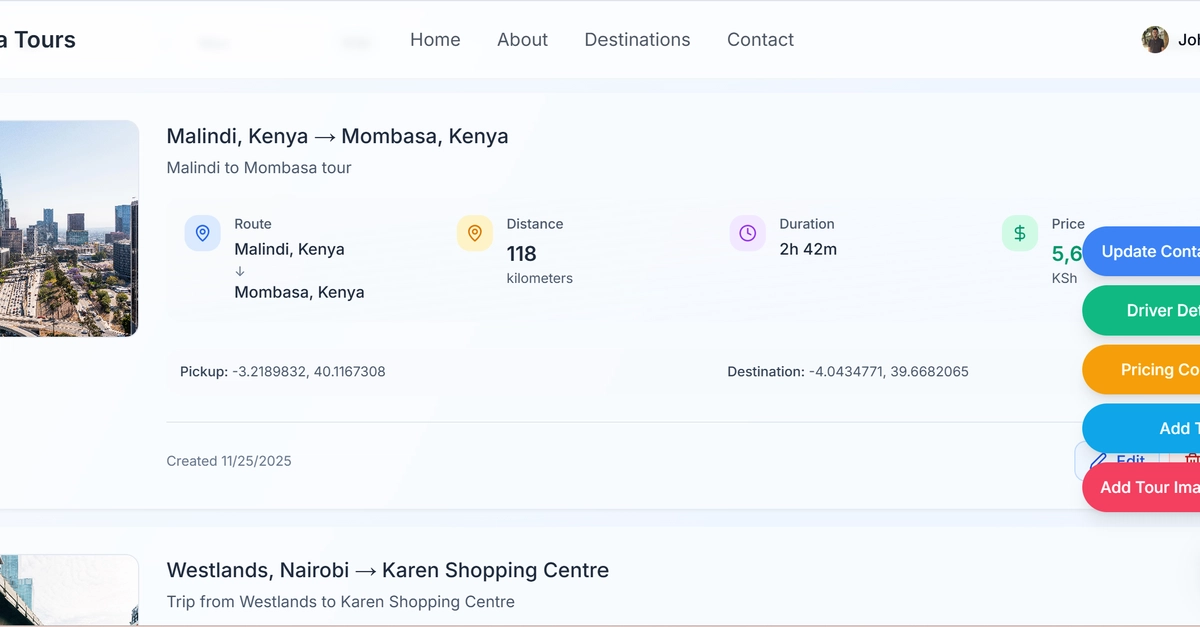
Task: Click the kilometers unit label
Action: 539,279
